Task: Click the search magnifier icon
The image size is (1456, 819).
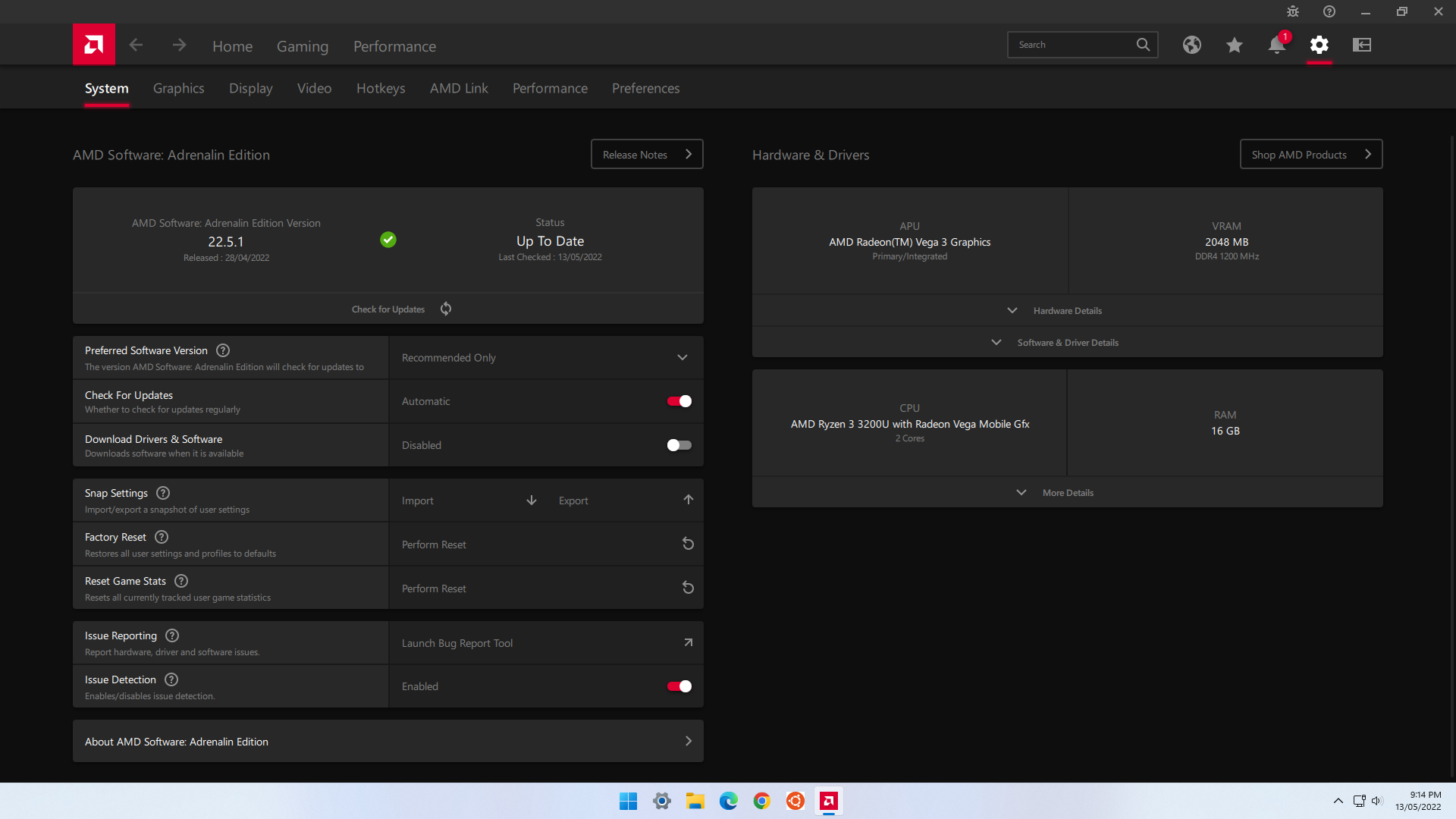Action: click(1143, 45)
